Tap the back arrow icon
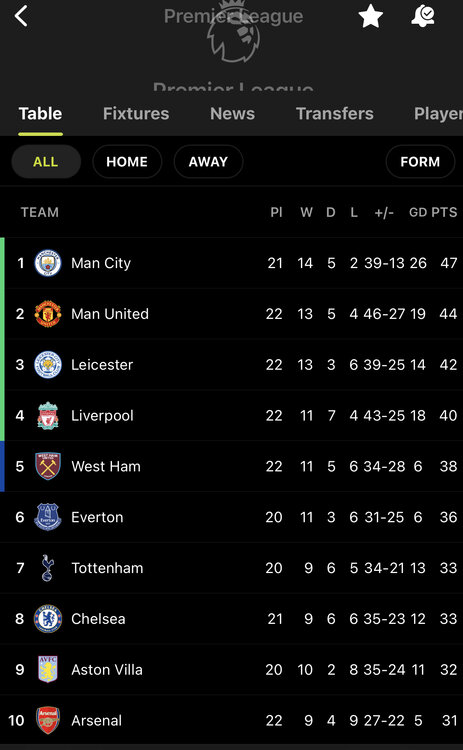The width and height of the screenshot is (463, 750). (22, 16)
